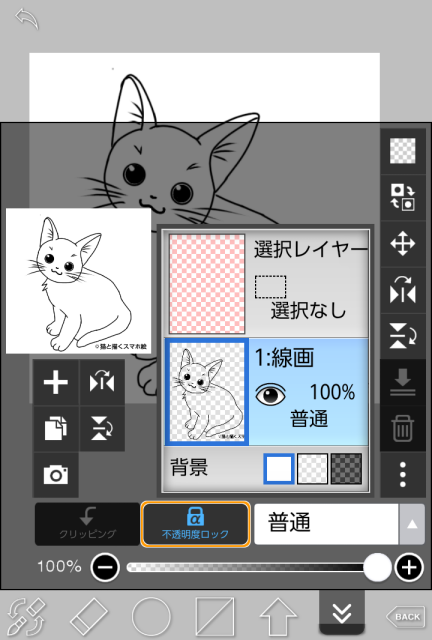Switch brush and eraser tool icon
Image resolution: width=432 pixels, height=640 pixels.
point(27,616)
